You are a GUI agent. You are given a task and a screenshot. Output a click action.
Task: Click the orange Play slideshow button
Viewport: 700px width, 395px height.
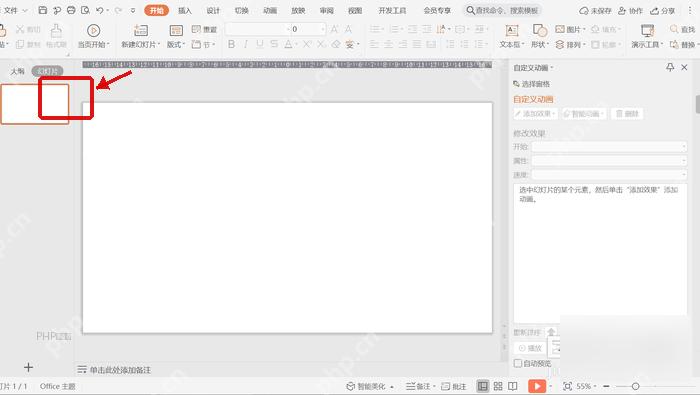click(x=537, y=386)
